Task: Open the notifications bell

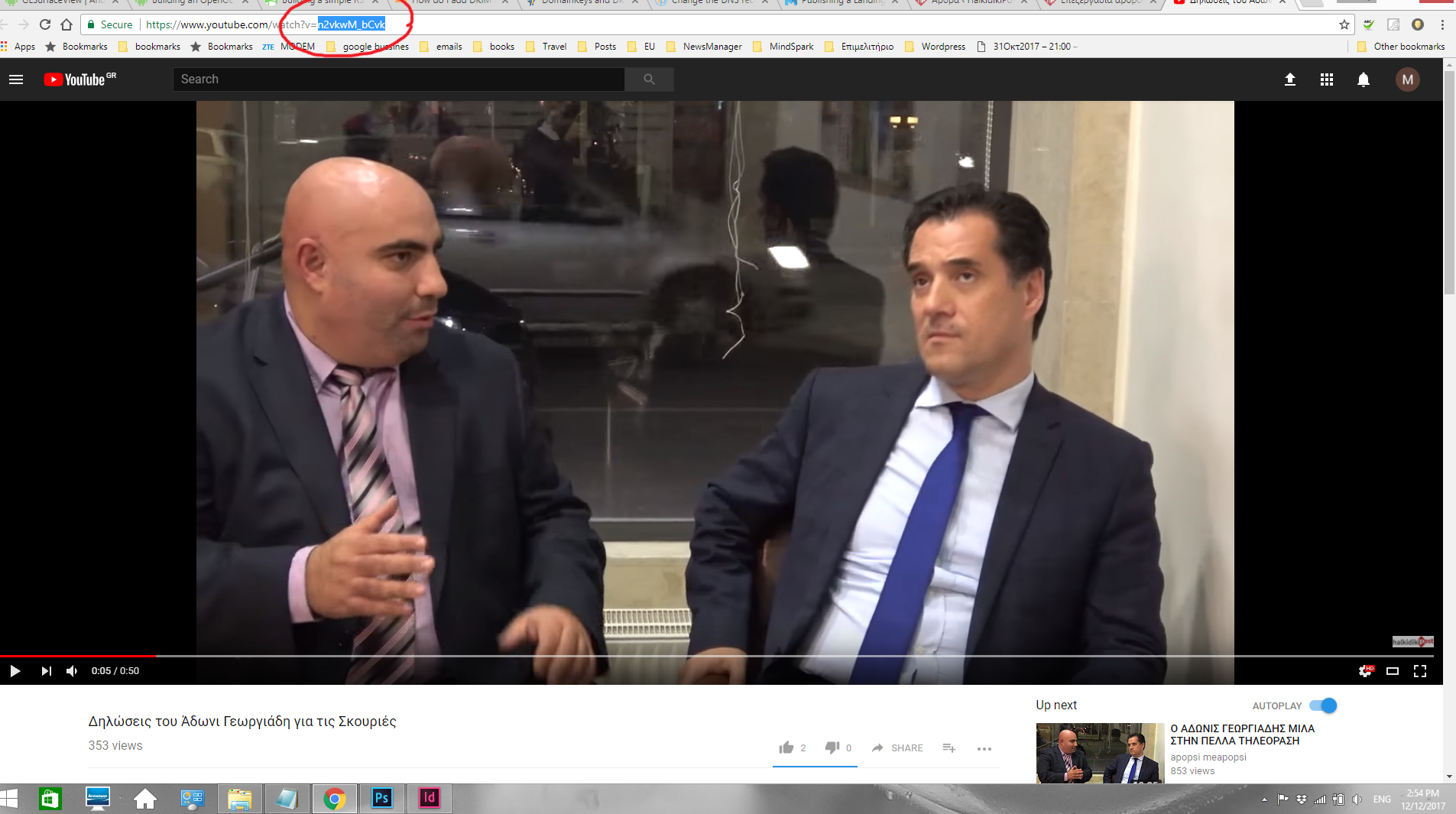Action: point(1364,79)
